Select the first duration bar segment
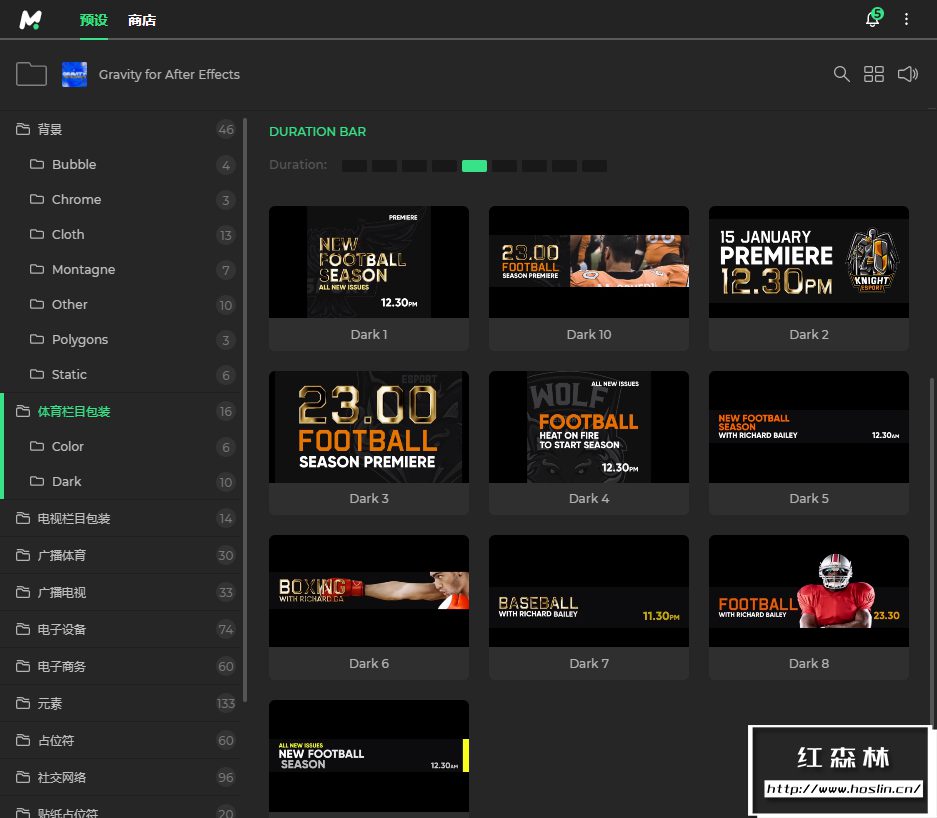 coord(354,166)
